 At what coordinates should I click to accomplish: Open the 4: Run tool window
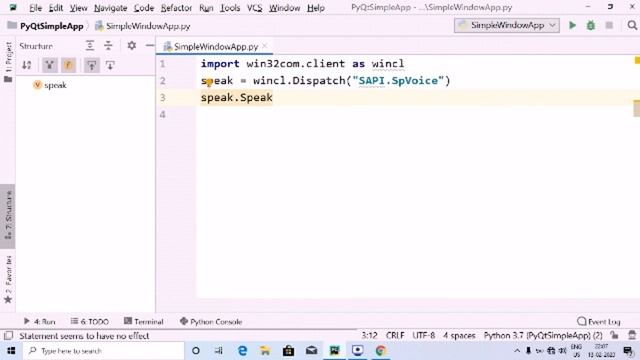click(39, 322)
